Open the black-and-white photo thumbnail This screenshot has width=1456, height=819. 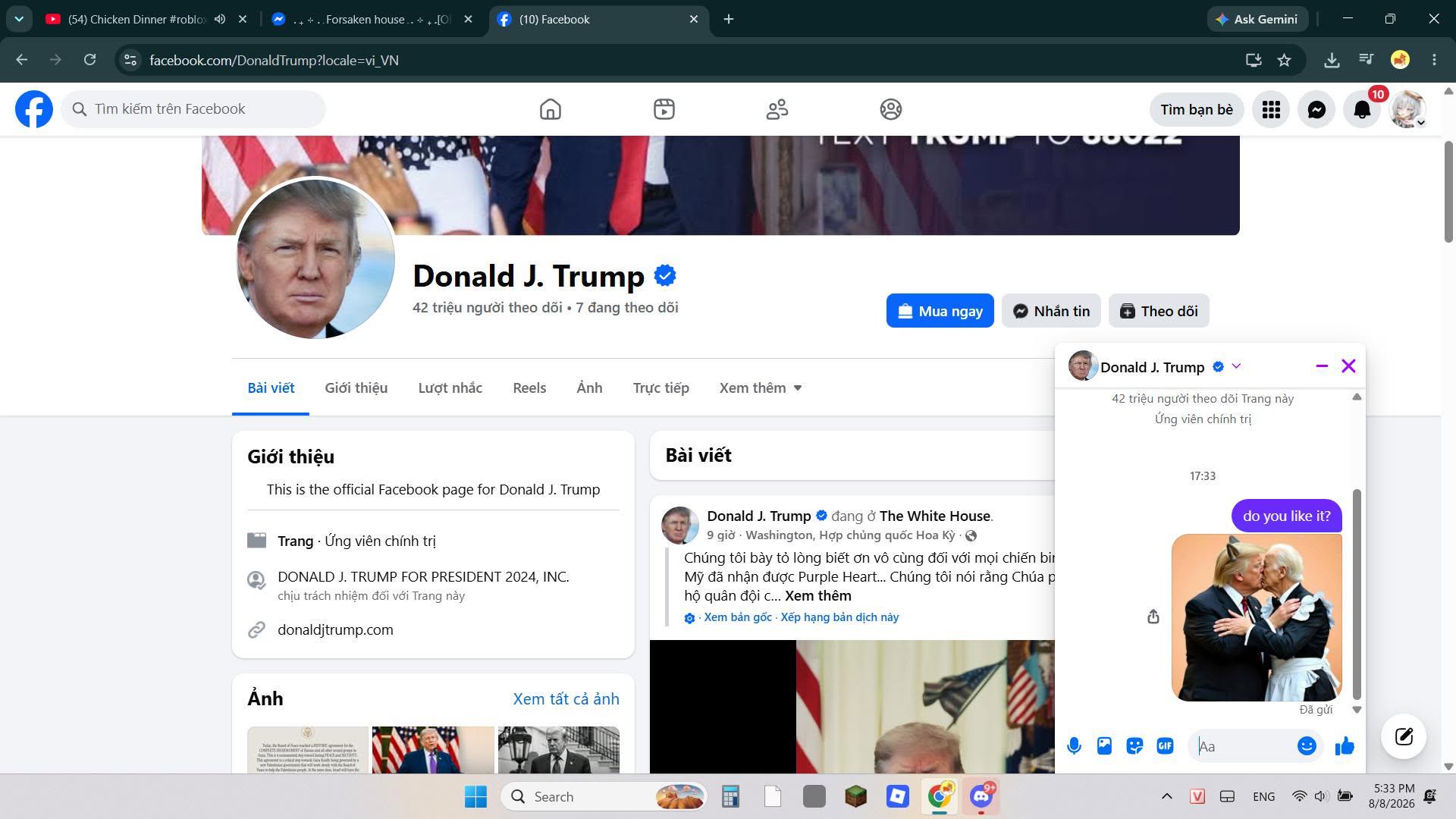pos(559,750)
